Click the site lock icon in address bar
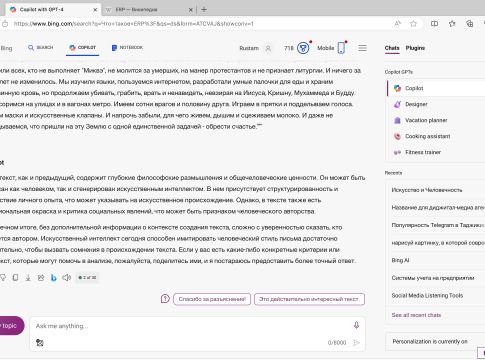 (5, 24)
